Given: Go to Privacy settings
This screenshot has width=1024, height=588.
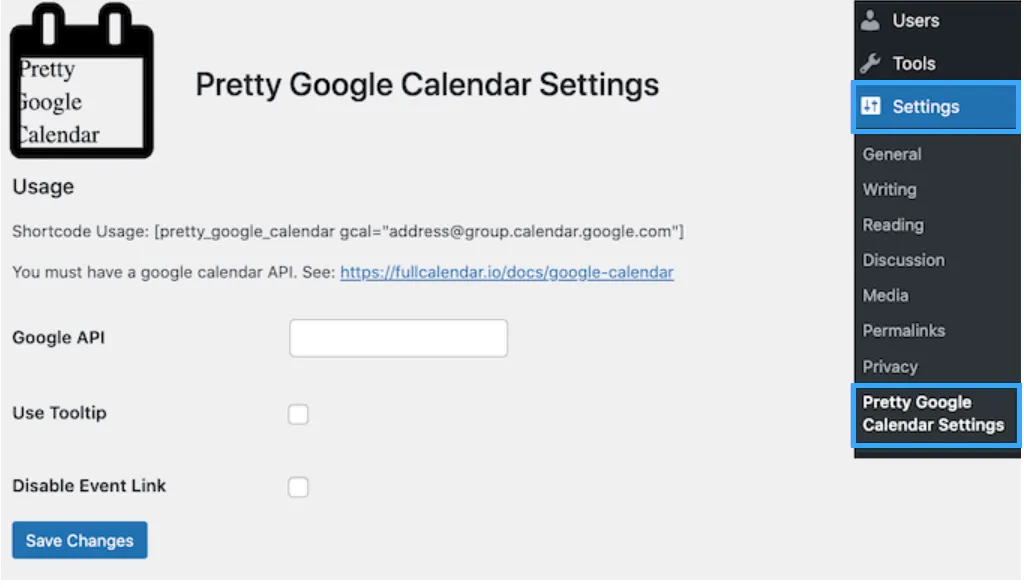Looking at the screenshot, I should 889,366.
